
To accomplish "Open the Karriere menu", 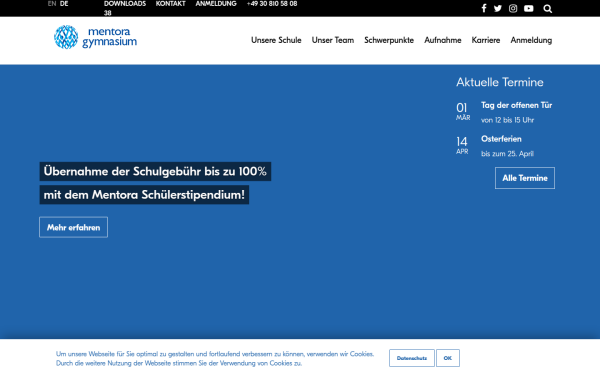I will [486, 40].
